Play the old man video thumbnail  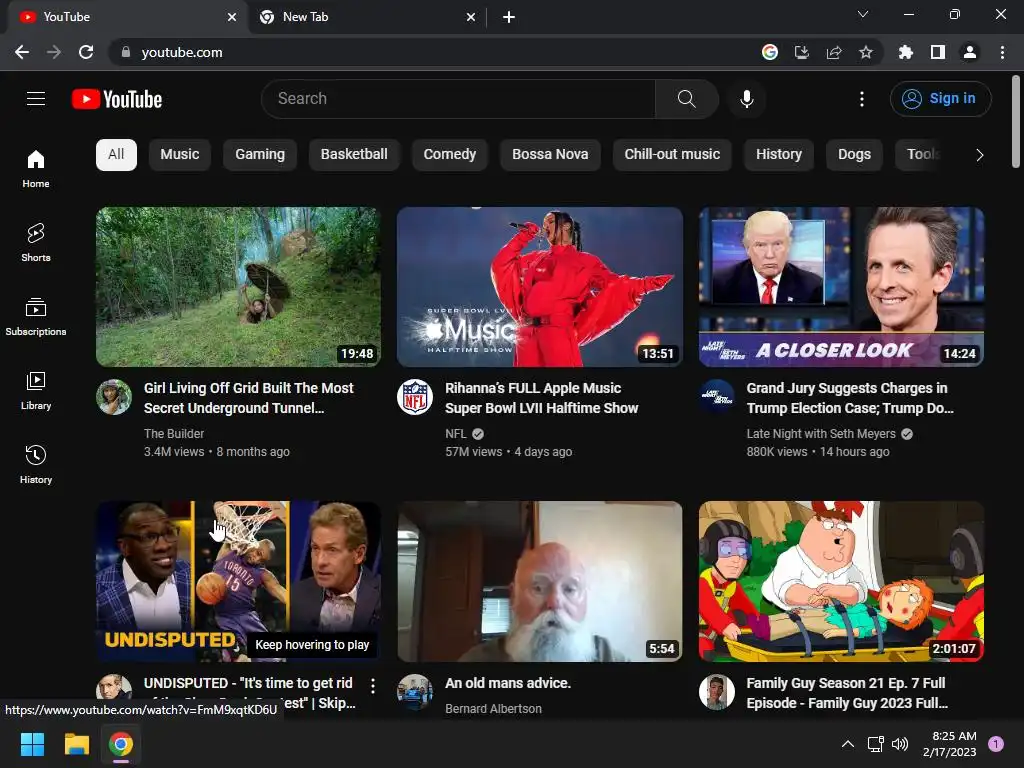[x=540, y=581]
